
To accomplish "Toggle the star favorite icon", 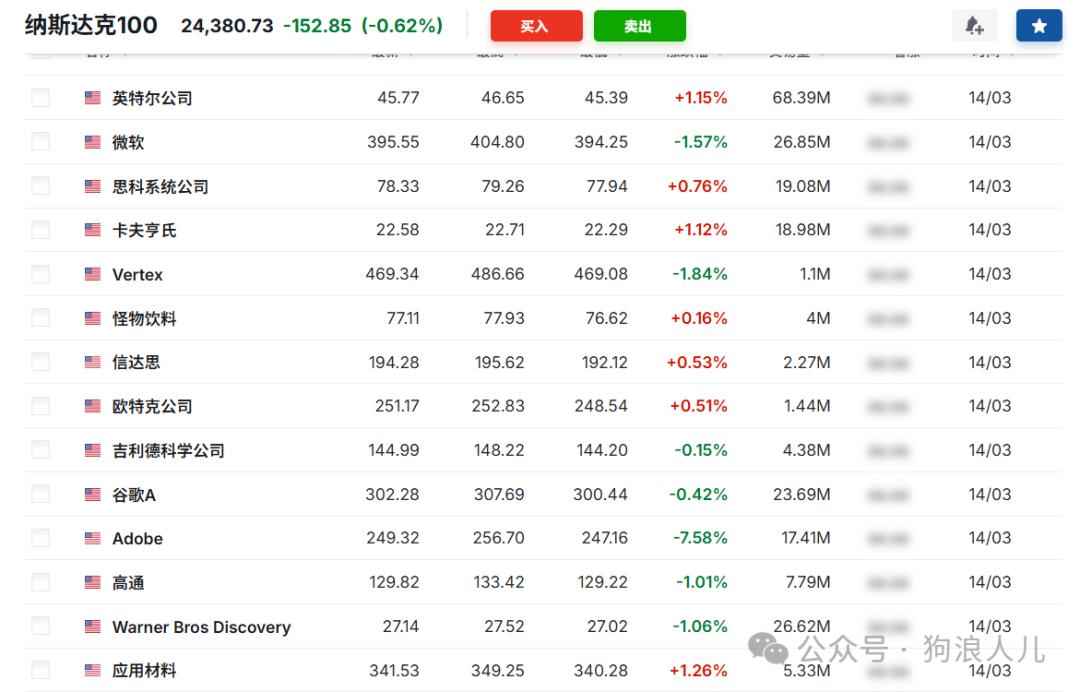I will pyautogui.click(x=1039, y=26).
